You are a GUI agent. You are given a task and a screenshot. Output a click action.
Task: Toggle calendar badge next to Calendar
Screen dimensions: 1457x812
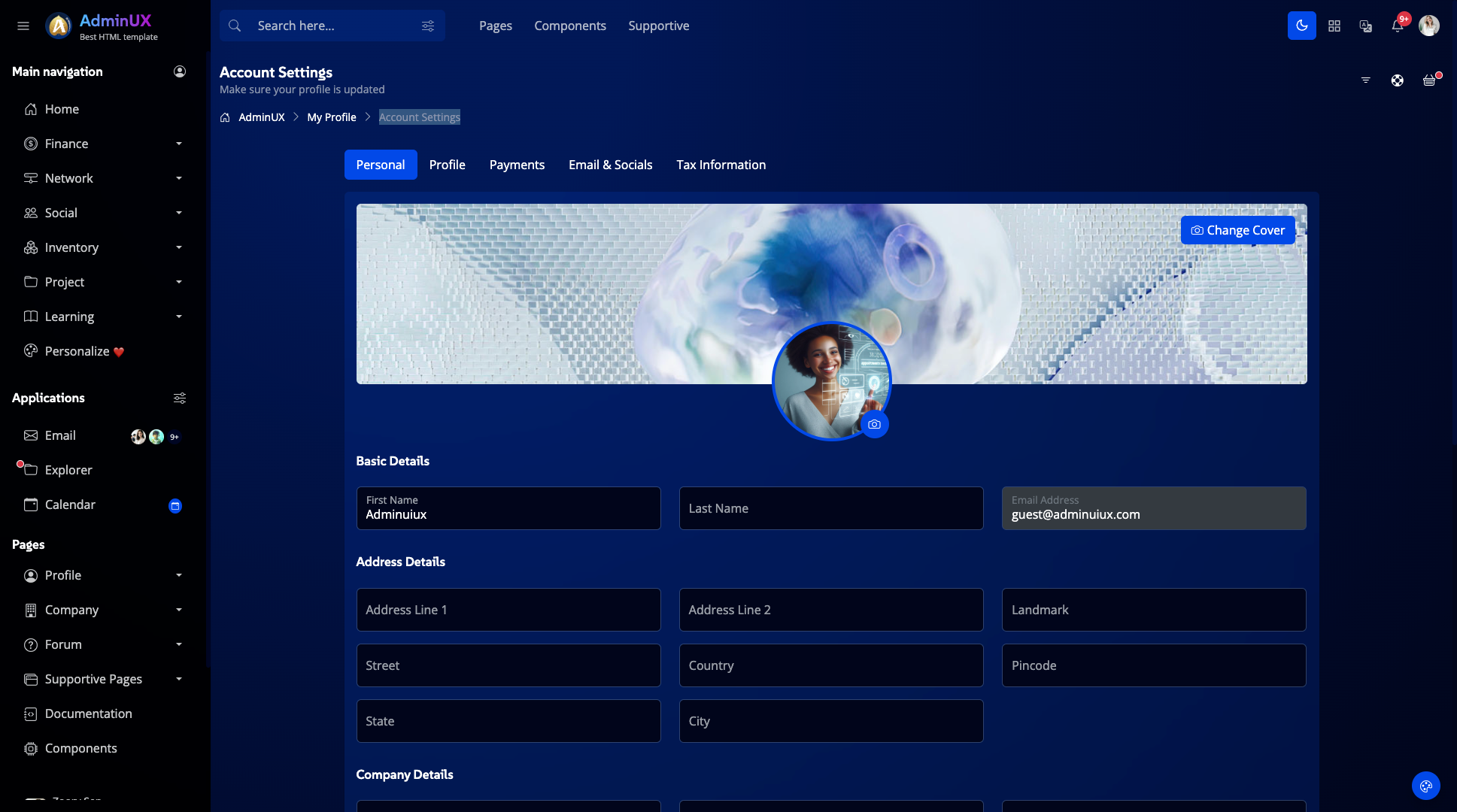tap(175, 506)
